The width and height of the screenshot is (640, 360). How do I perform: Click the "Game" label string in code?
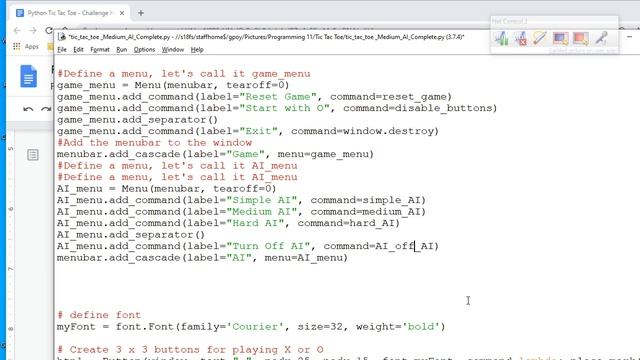click(x=246, y=154)
